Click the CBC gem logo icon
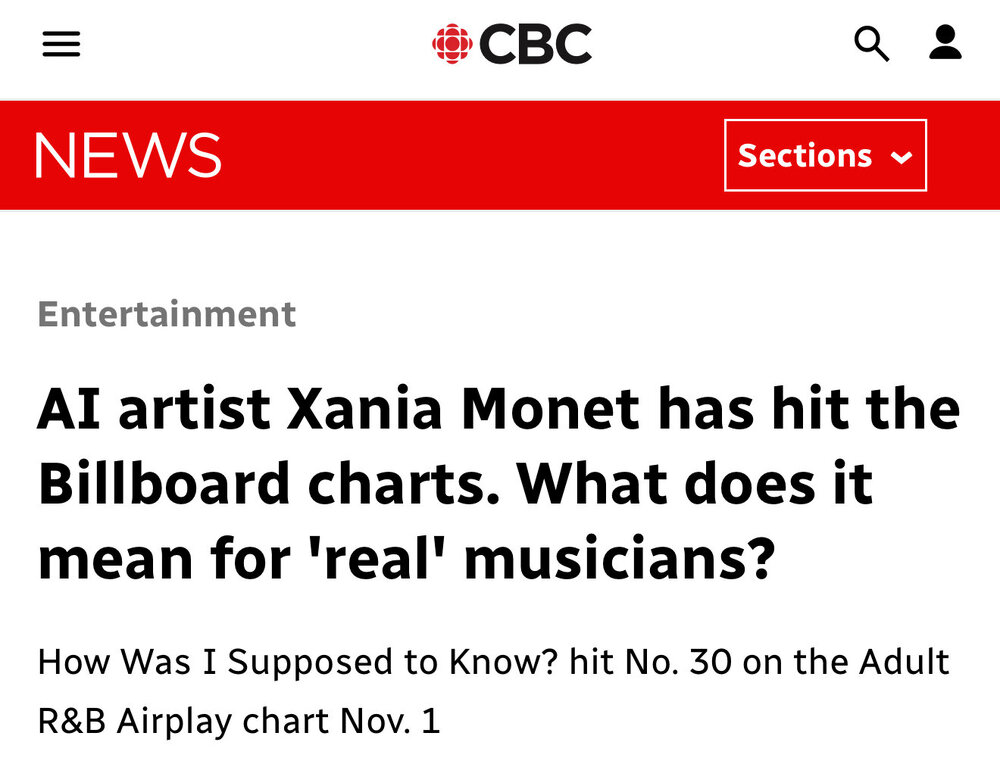1000x761 pixels. (452, 44)
